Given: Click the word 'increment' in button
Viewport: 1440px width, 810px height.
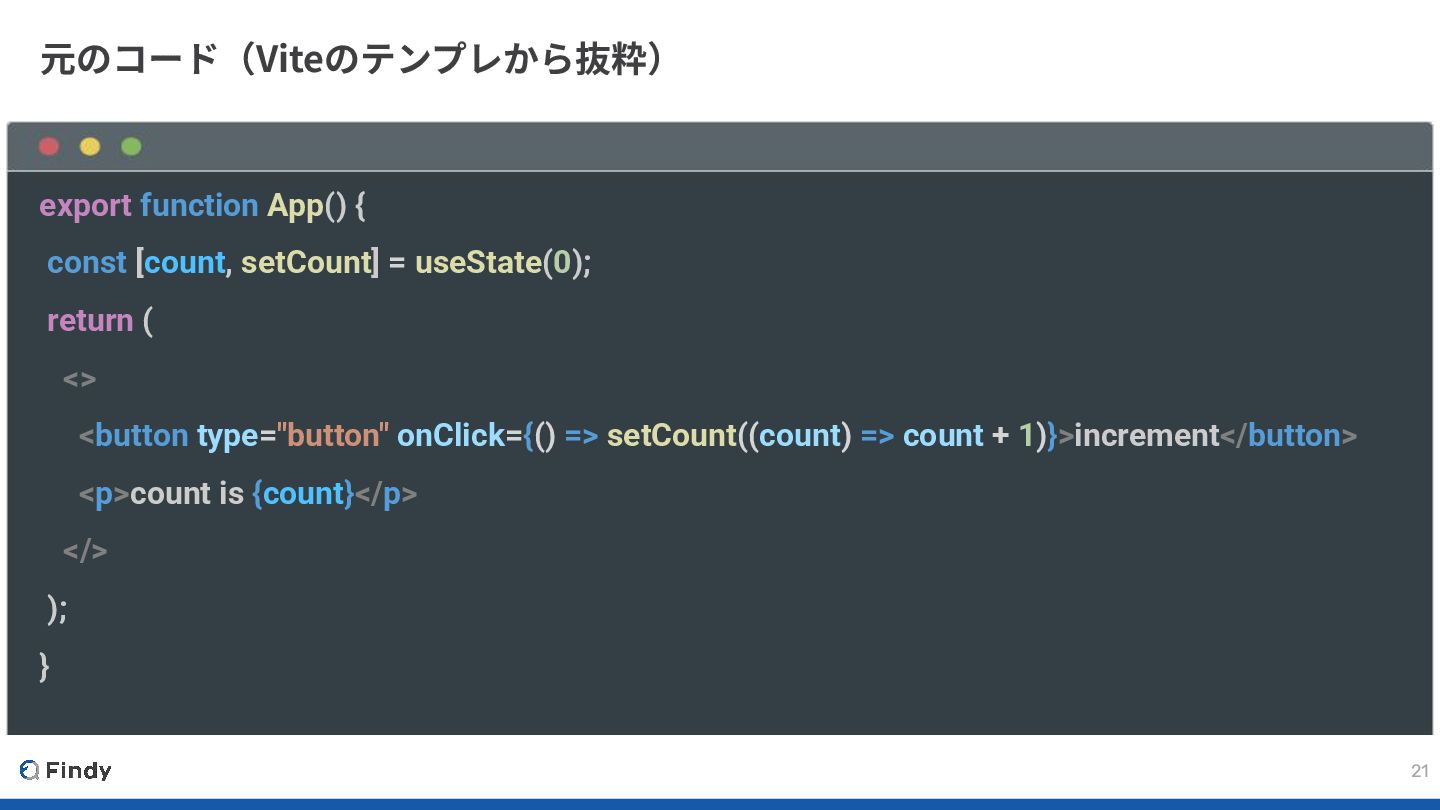Looking at the screenshot, I should (x=1147, y=436).
